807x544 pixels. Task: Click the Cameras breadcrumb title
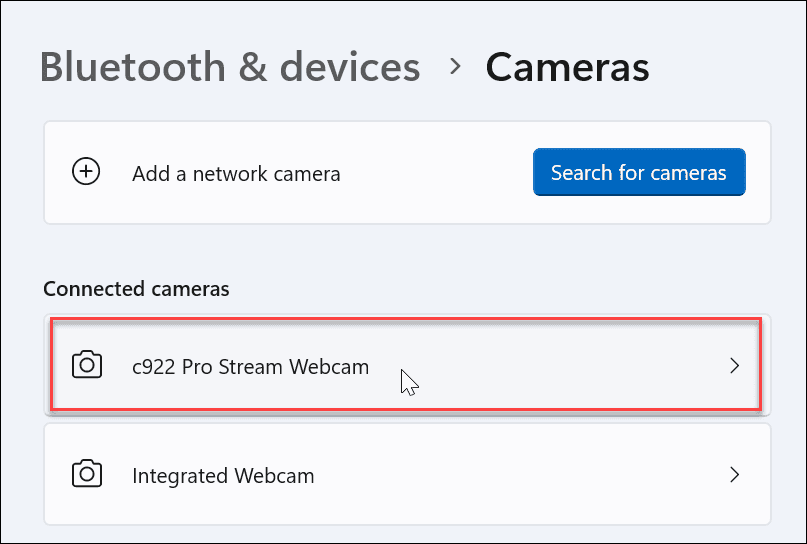(x=567, y=67)
